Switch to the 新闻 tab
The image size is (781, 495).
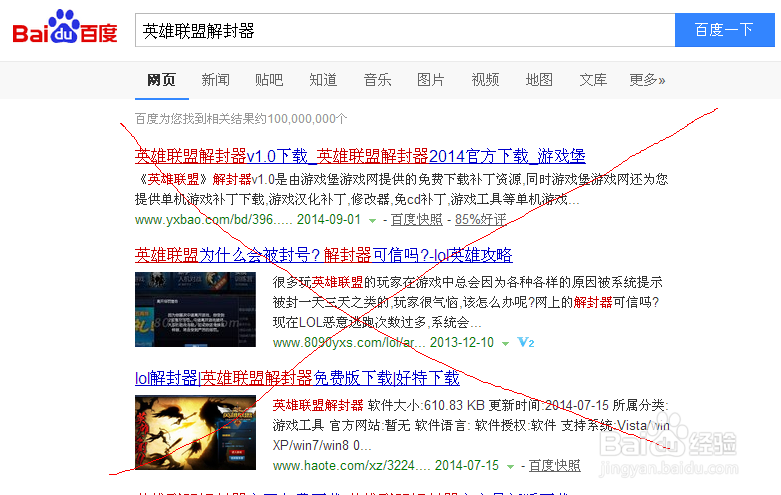point(215,80)
